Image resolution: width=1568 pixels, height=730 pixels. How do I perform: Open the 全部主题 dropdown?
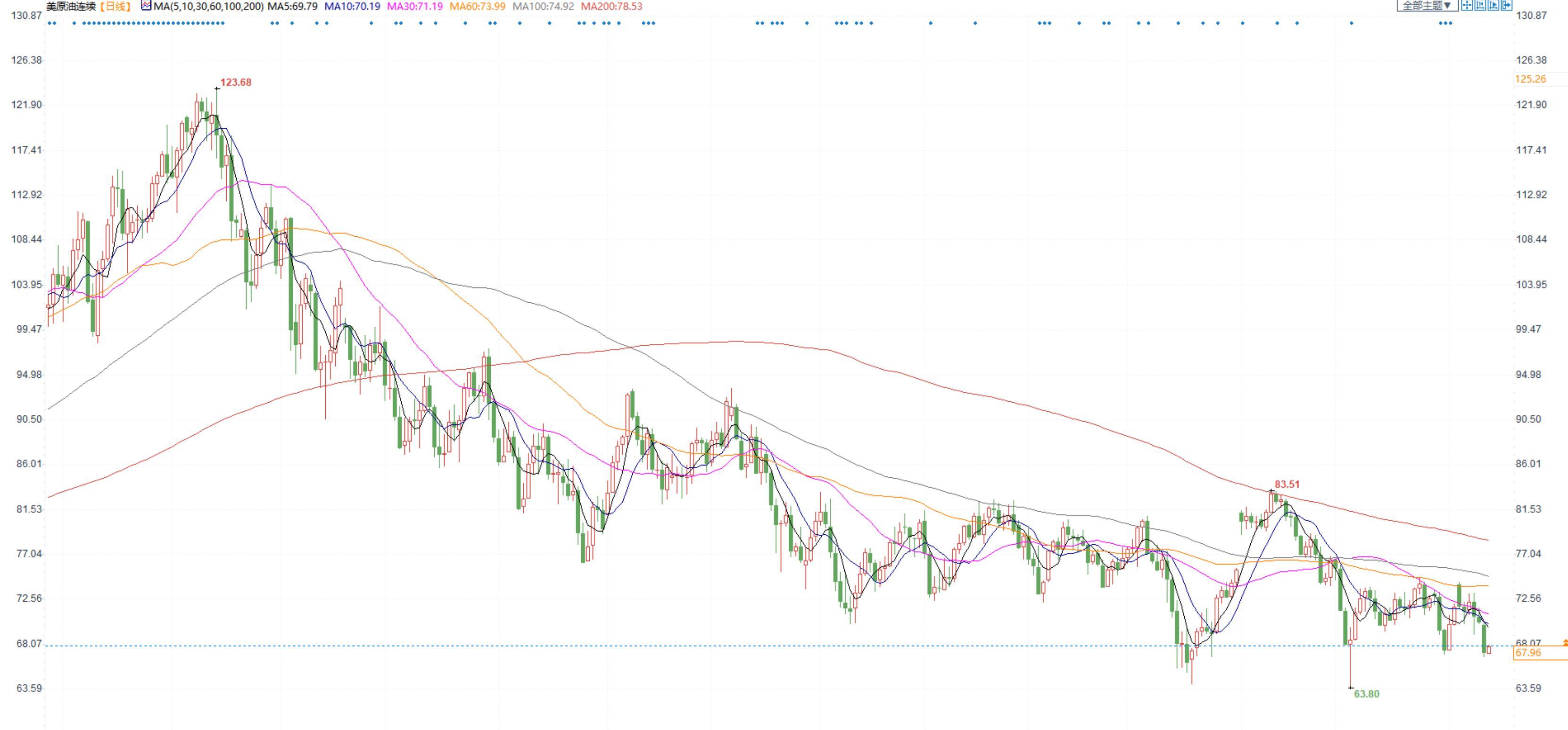[1427, 6]
